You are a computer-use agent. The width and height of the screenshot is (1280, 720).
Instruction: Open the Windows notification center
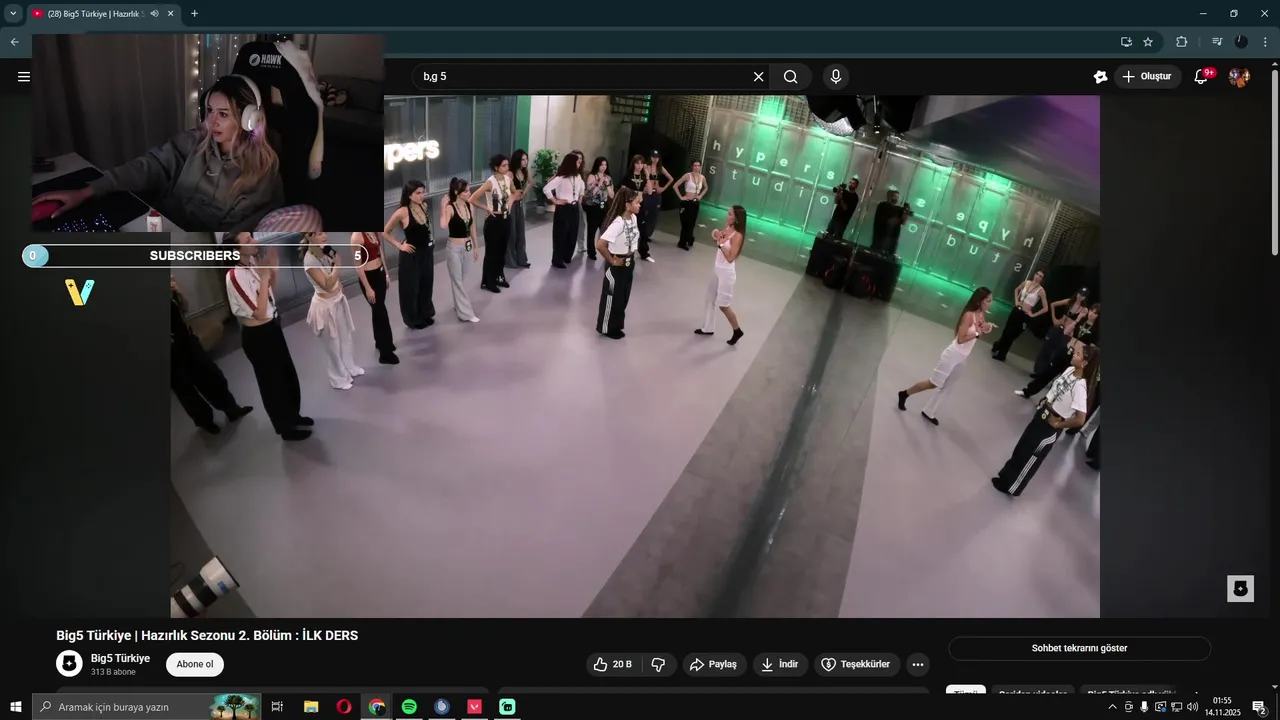(1260, 707)
